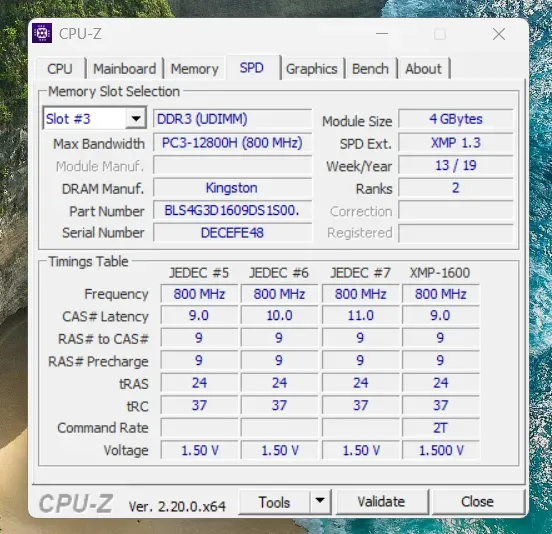Click the 4 GBytes module size value

[456, 119]
